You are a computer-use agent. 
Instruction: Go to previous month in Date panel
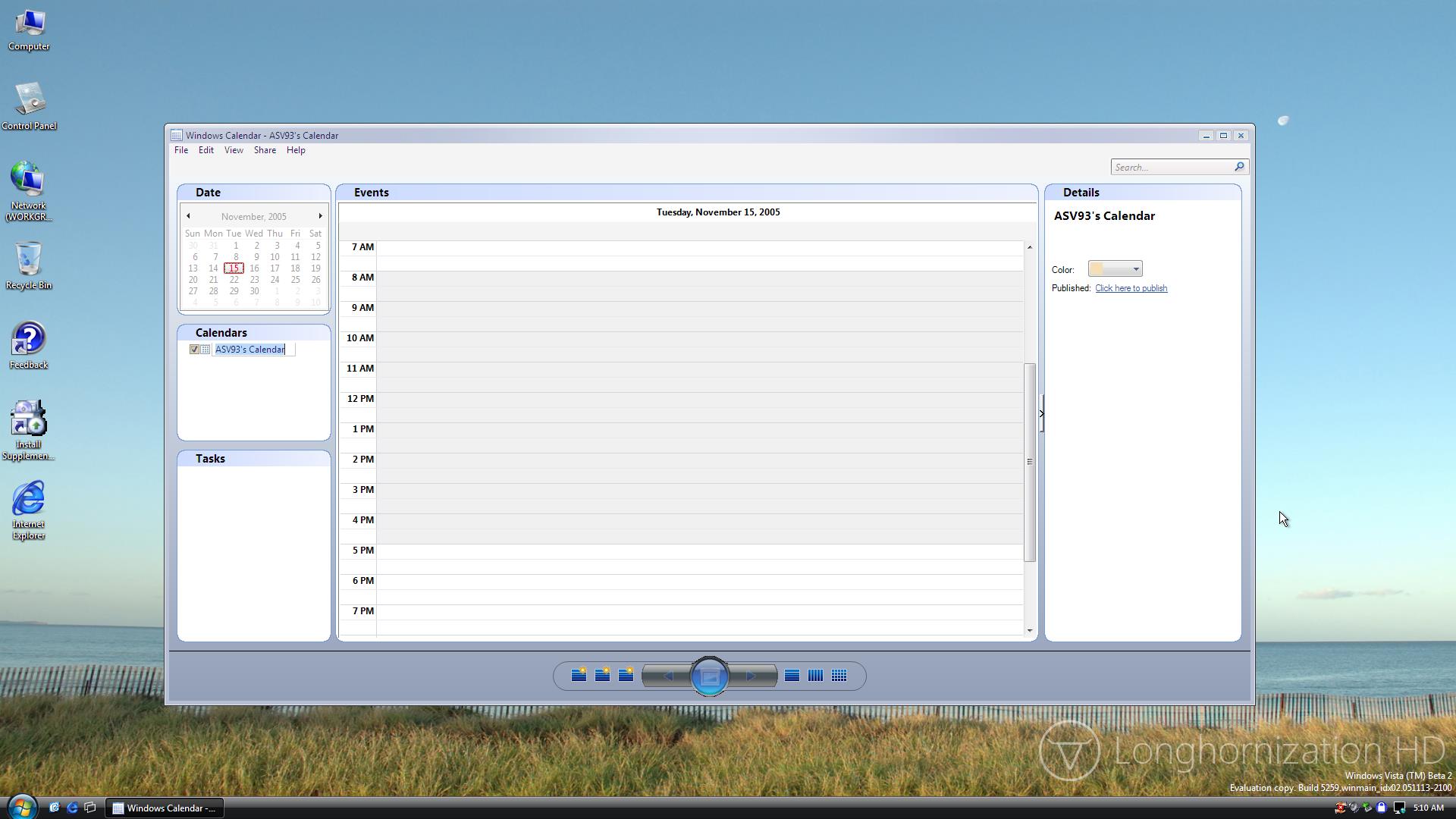click(x=188, y=216)
